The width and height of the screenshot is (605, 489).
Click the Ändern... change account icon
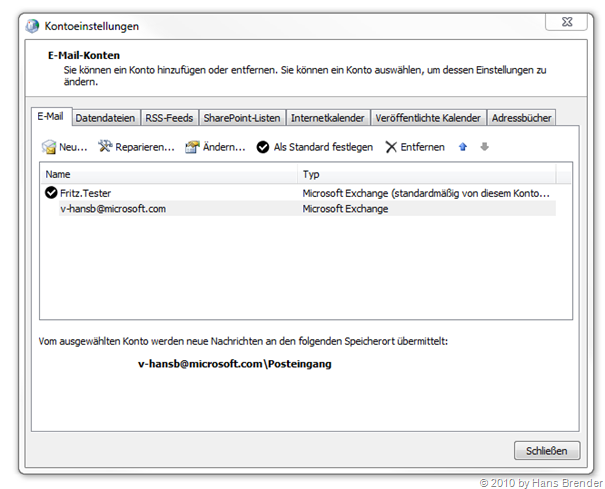tap(192, 147)
